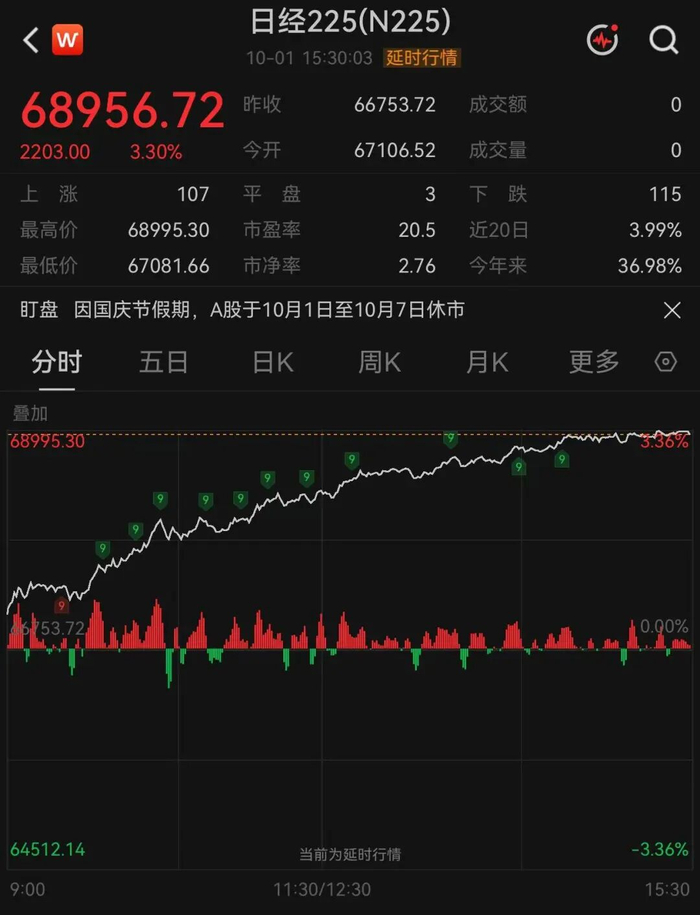
Task: Tap the 下跌 count 115
Action: click(665, 194)
